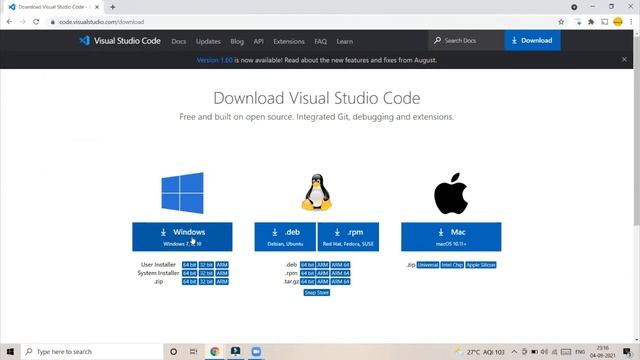Viewport: 640px width, 360px height.
Task: Dismiss the version announcement banner
Action: [624, 60]
